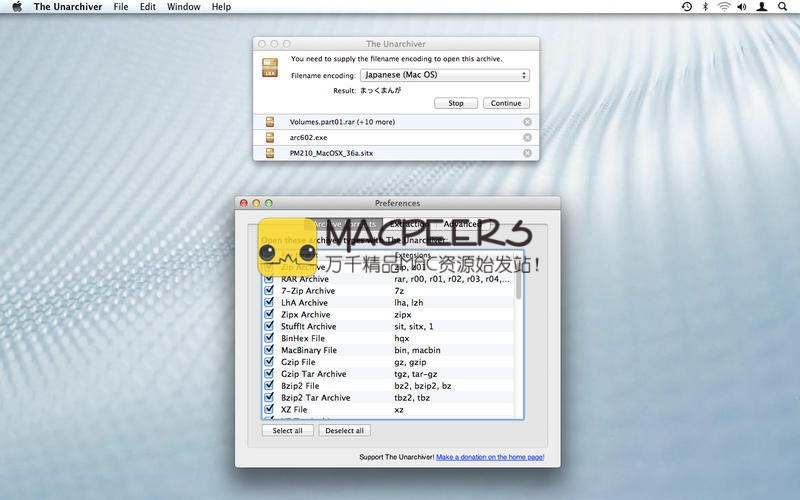Open the File menu
Screen dimensions: 800x500
[121, 7]
